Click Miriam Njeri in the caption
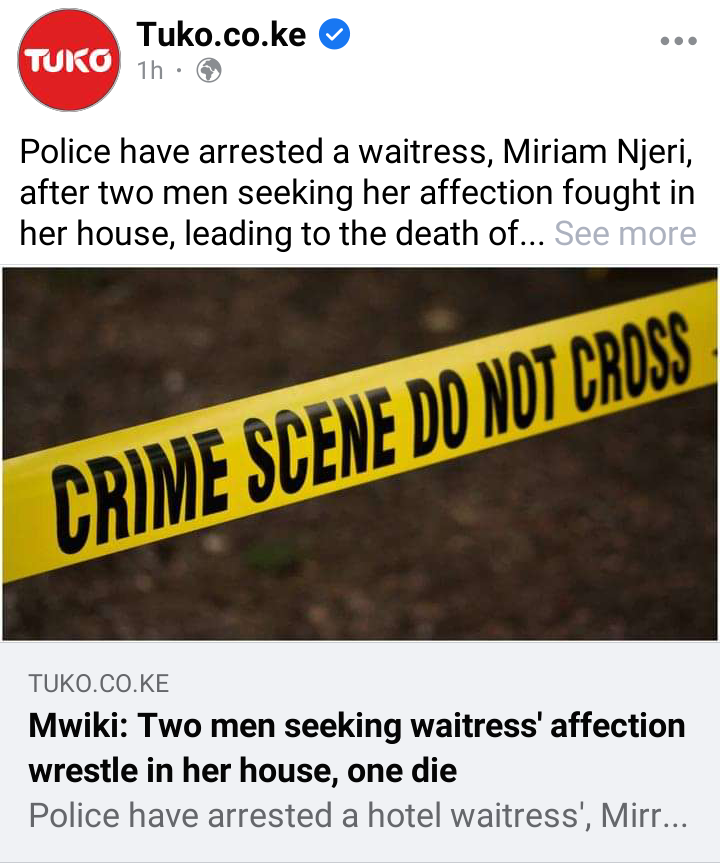The height and width of the screenshot is (865, 720). pos(597,152)
